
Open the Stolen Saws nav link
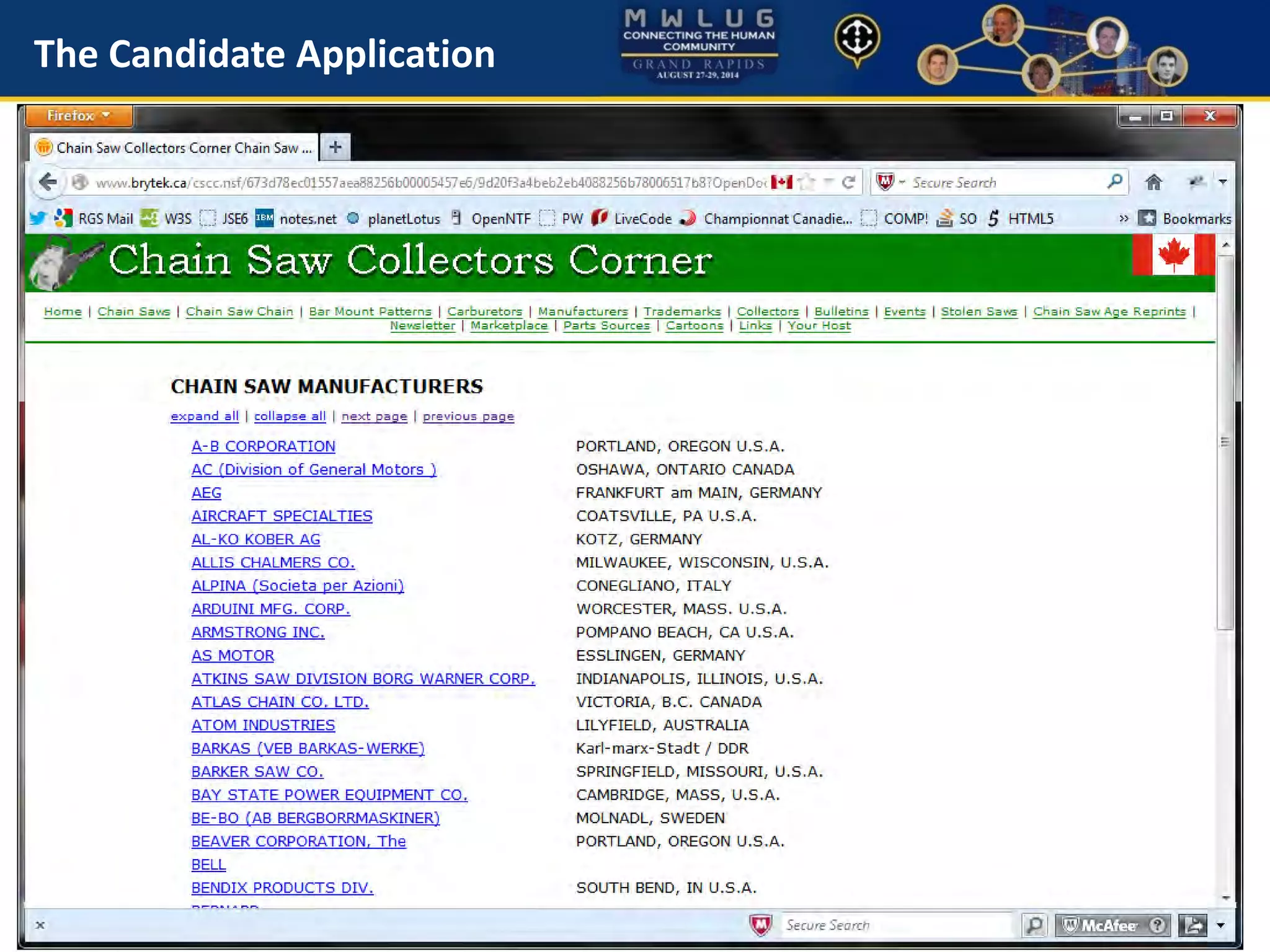point(979,312)
